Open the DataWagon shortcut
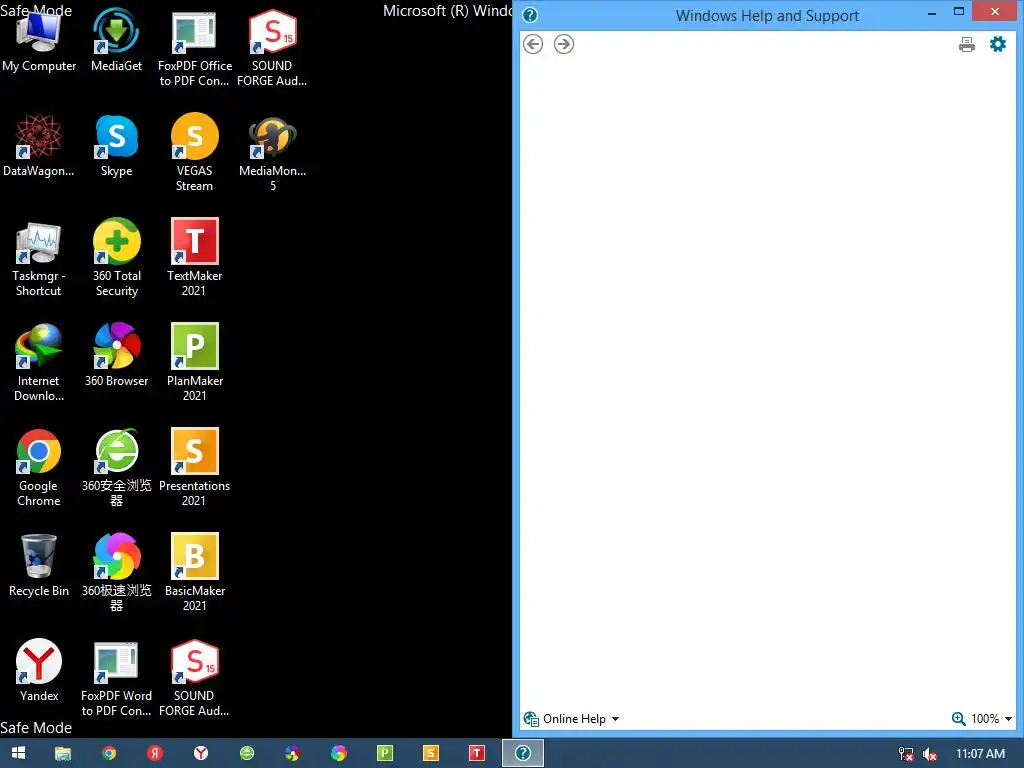Screen dimensions: 1024x768 point(39,145)
